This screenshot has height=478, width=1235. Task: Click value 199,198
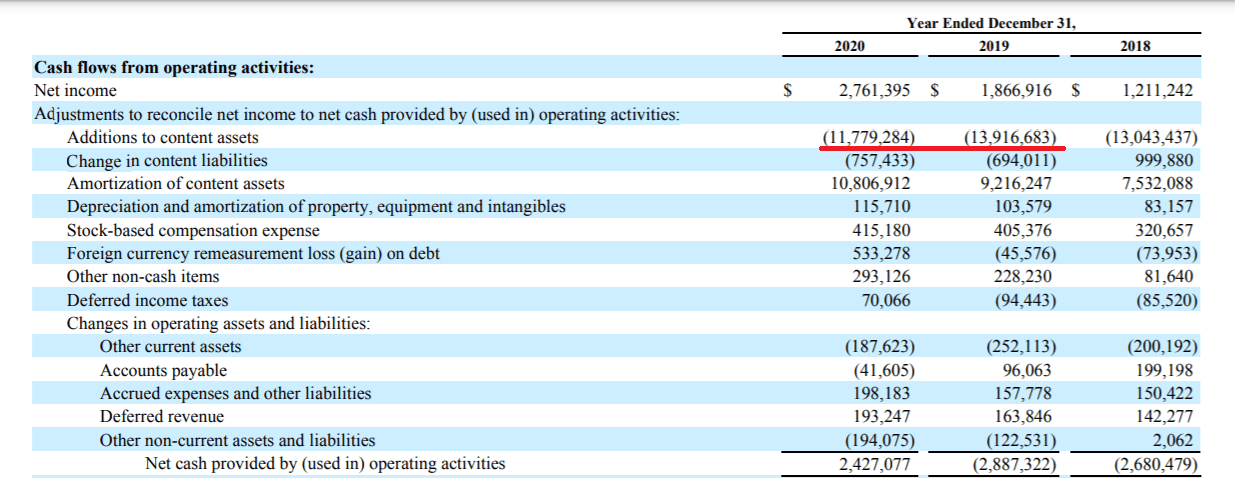point(1166,371)
